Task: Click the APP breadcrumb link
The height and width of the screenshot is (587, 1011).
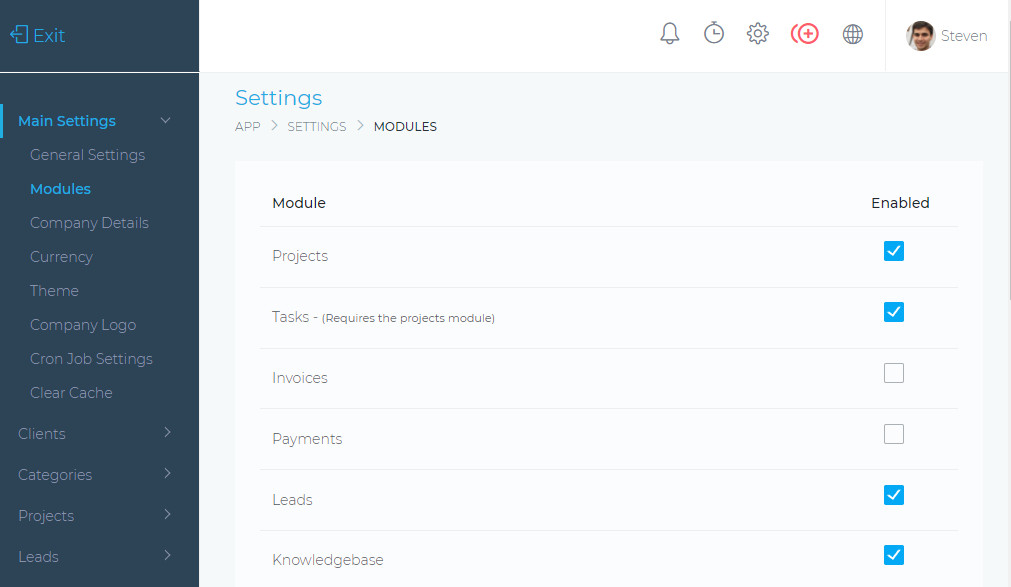Action: (248, 126)
